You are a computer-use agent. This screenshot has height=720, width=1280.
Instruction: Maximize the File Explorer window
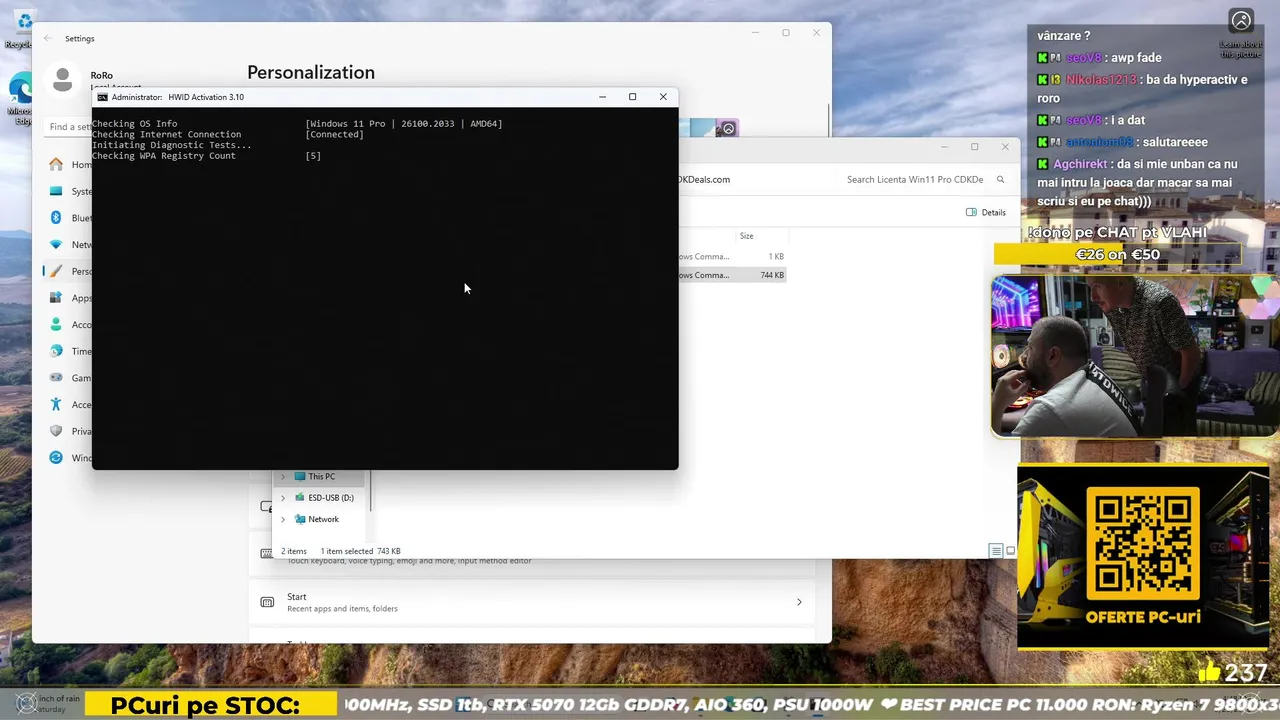(x=974, y=147)
